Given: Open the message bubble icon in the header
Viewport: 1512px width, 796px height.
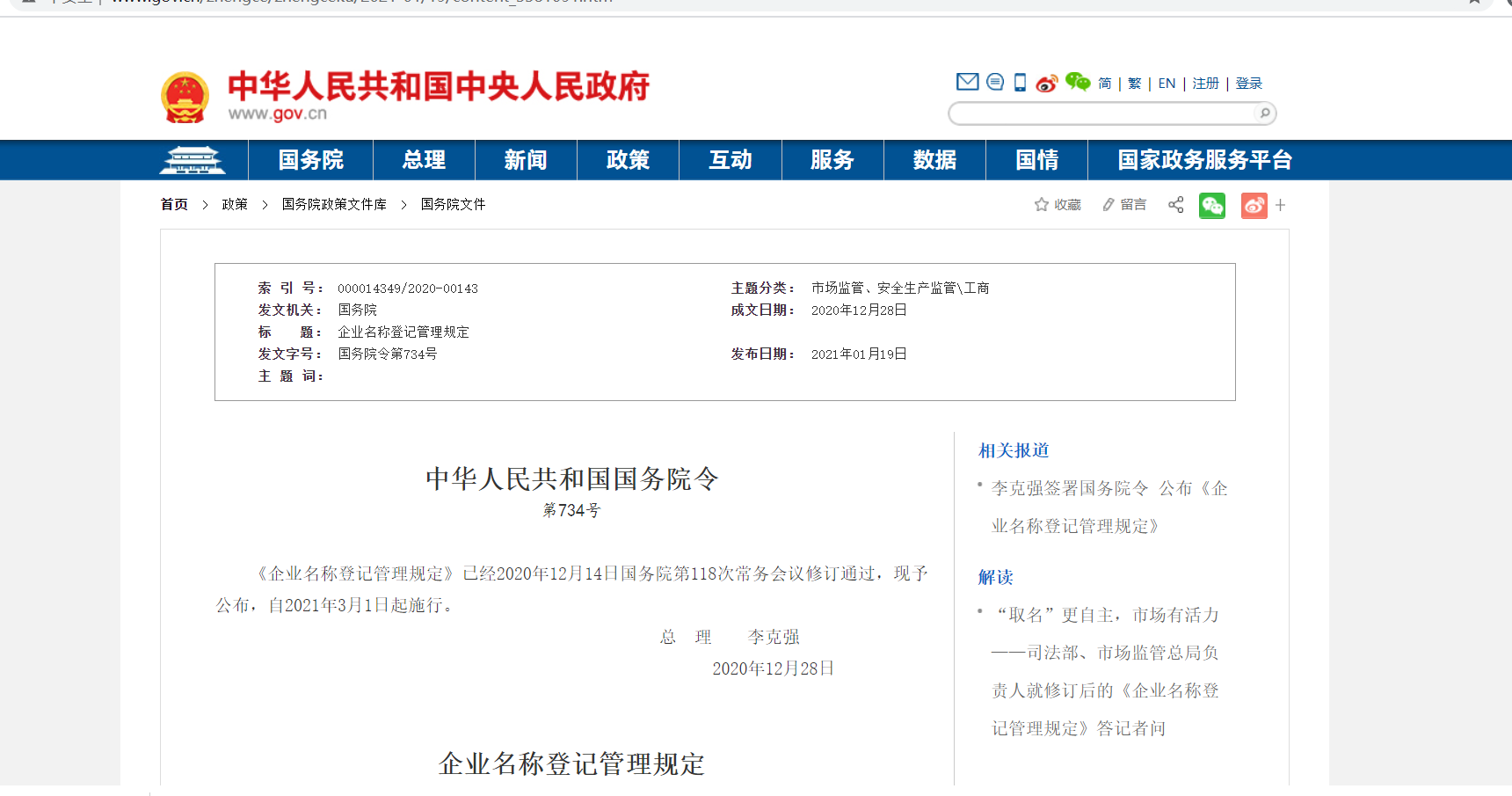Looking at the screenshot, I should tap(995, 82).
